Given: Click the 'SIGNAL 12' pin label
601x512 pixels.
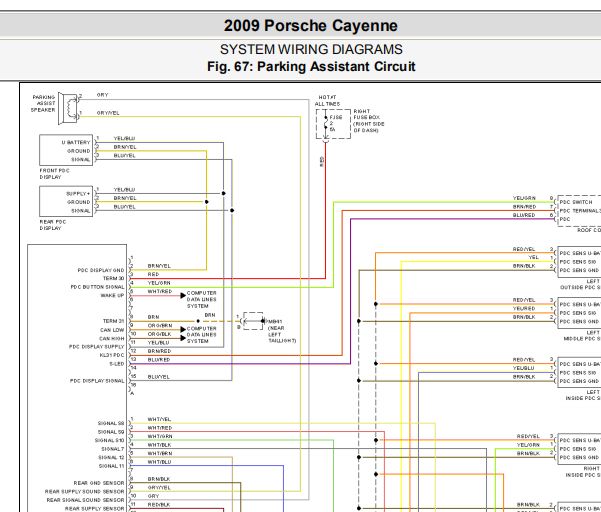Looking at the screenshot, I should point(111,458).
